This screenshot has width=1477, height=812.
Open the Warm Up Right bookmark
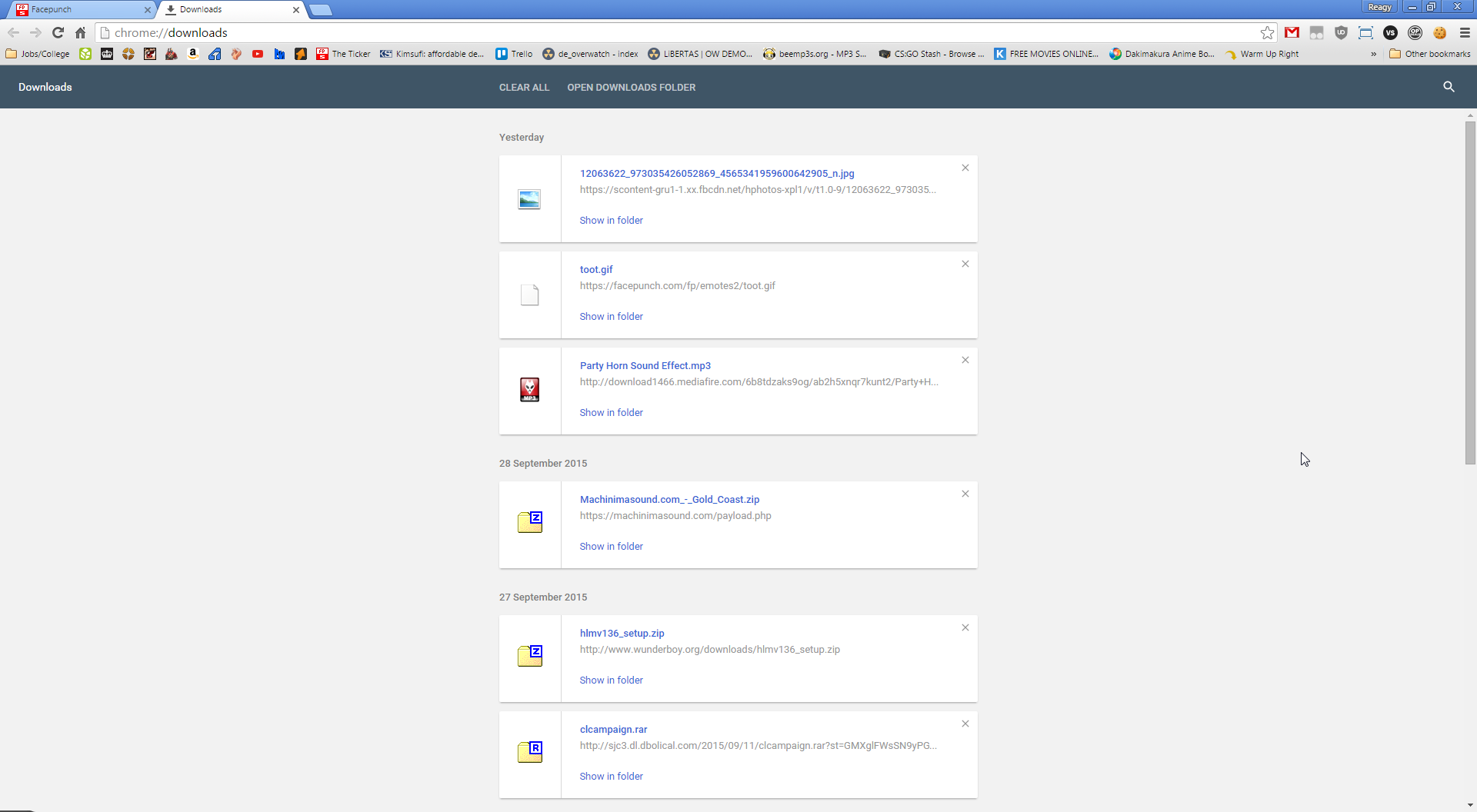pos(1262,54)
